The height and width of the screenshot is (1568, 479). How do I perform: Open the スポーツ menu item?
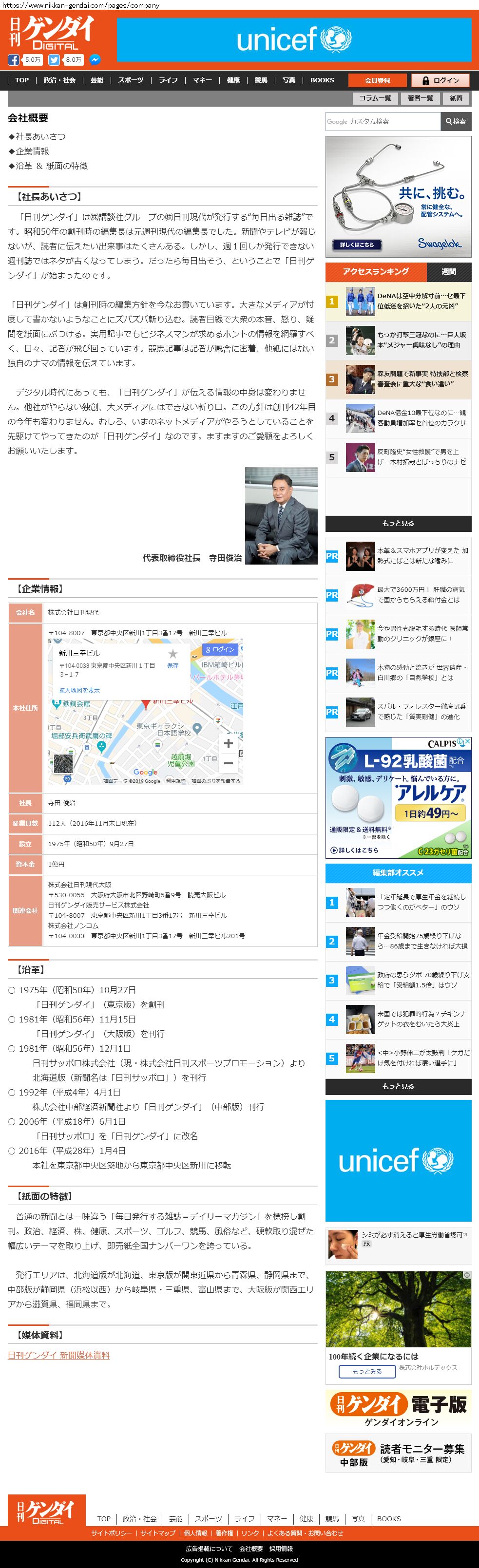pos(131,80)
